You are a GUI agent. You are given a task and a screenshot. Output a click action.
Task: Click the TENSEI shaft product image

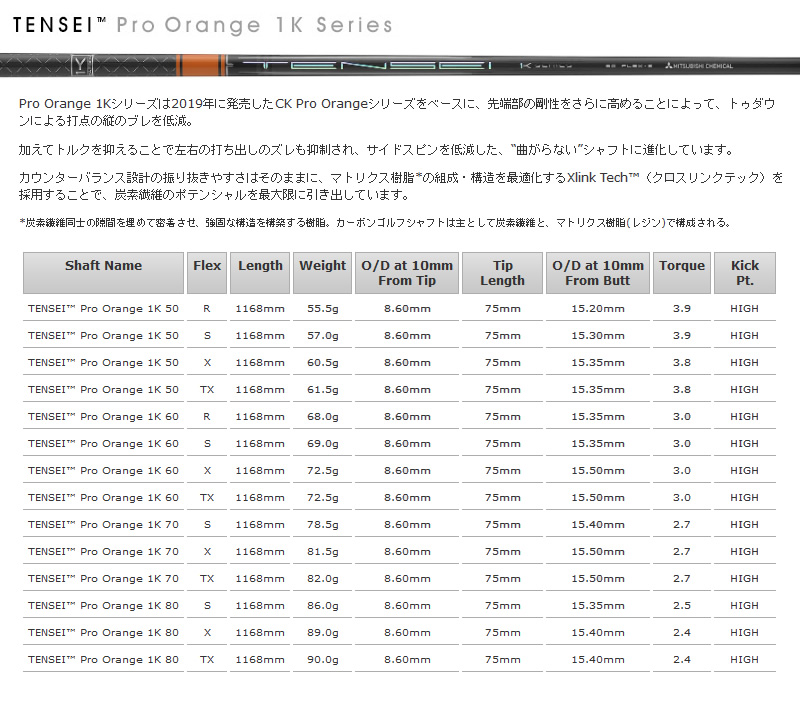(400, 65)
